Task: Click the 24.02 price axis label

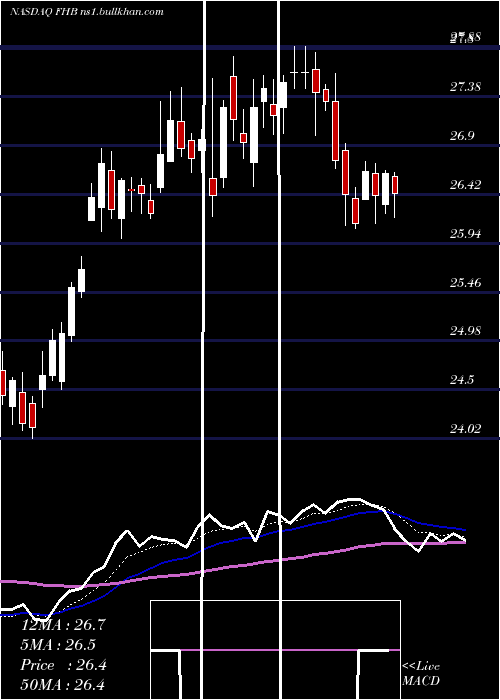Action: coord(465,429)
